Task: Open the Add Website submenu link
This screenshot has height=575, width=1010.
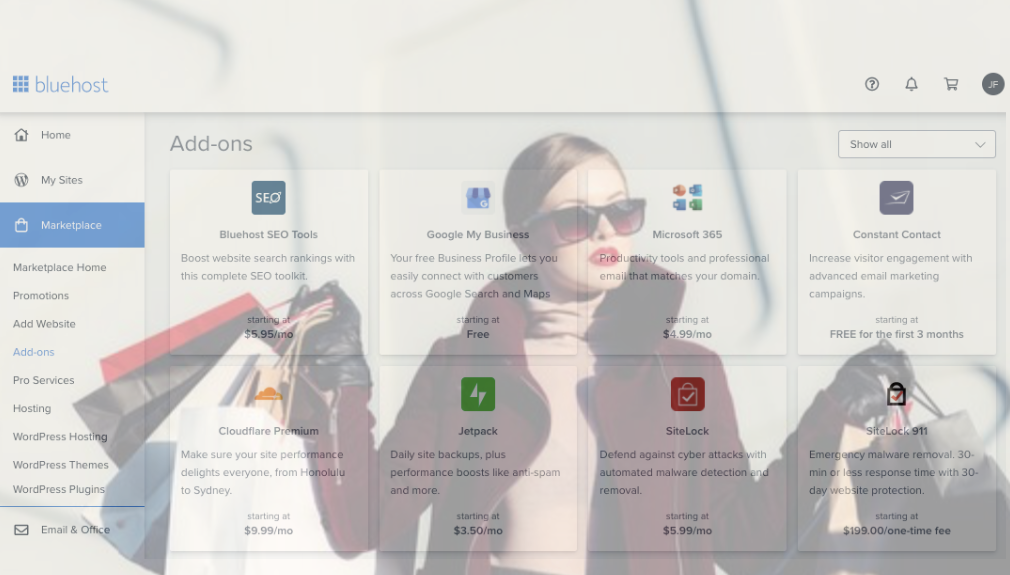Action: point(44,324)
